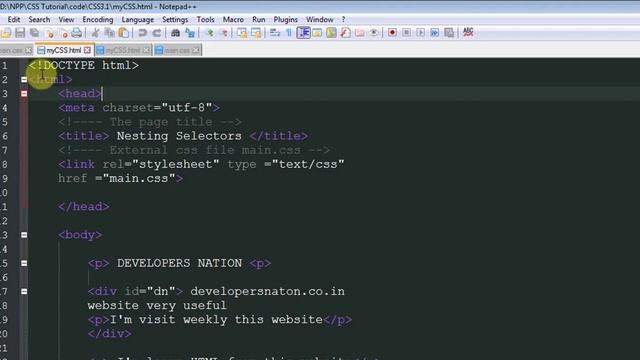Click Run Macro Multiple Times icon

pyautogui.click(x=435, y=33)
